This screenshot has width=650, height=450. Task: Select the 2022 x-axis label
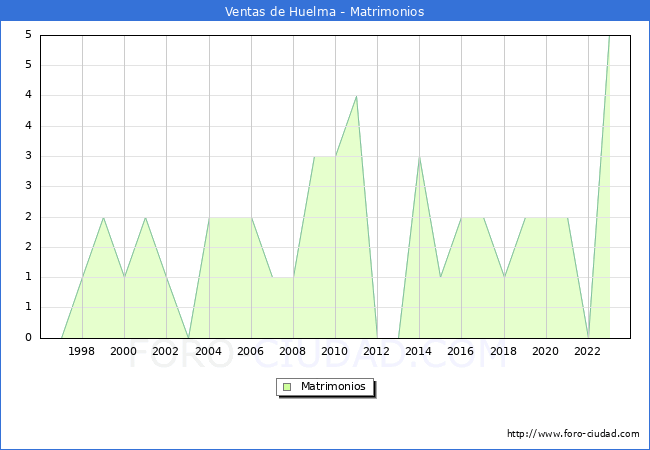click(x=587, y=351)
